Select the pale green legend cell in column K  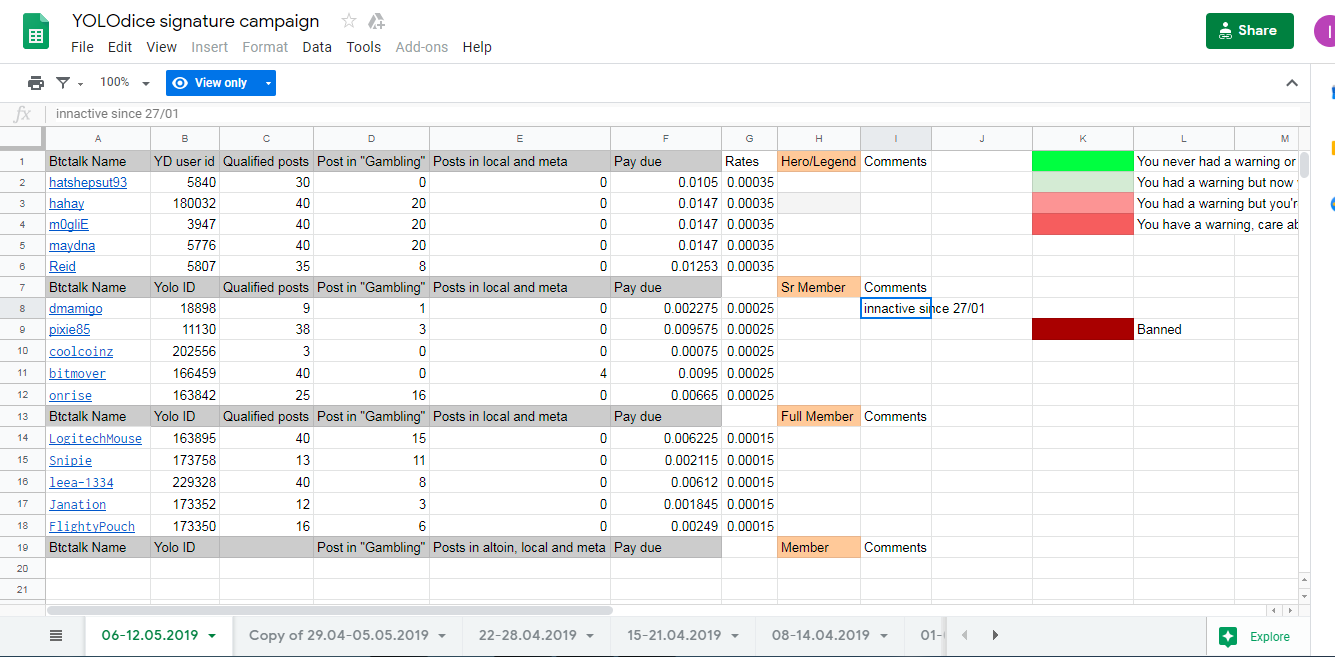coord(1082,182)
